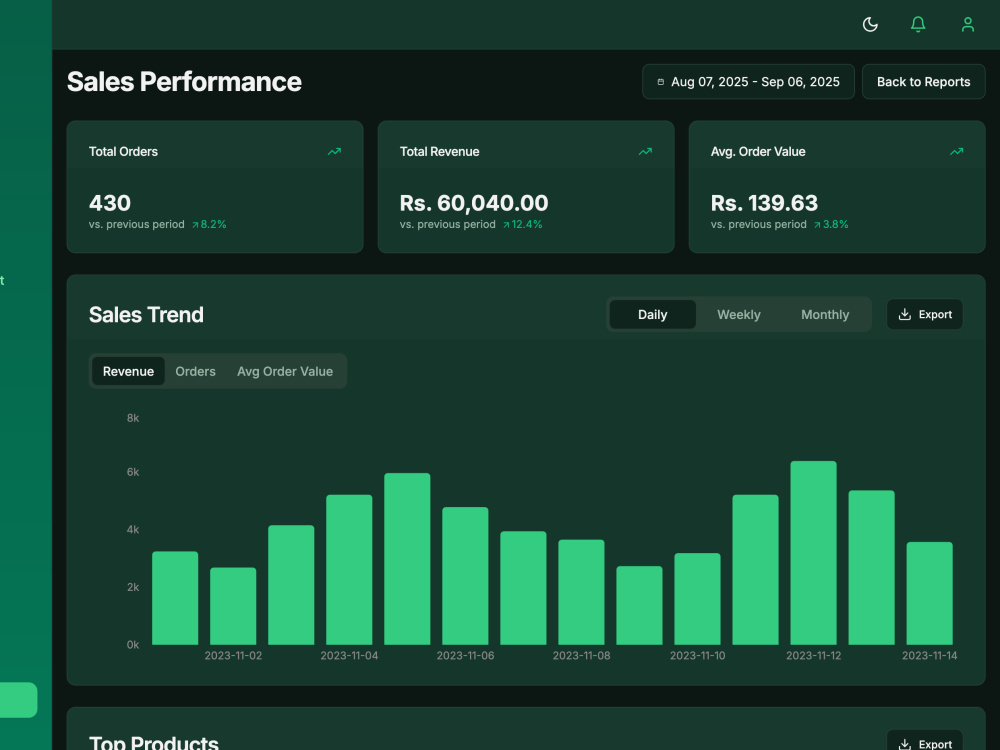The width and height of the screenshot is (1000, 750).
Task: Click the 12.4% change indicator
Action: tap(522, 224)
